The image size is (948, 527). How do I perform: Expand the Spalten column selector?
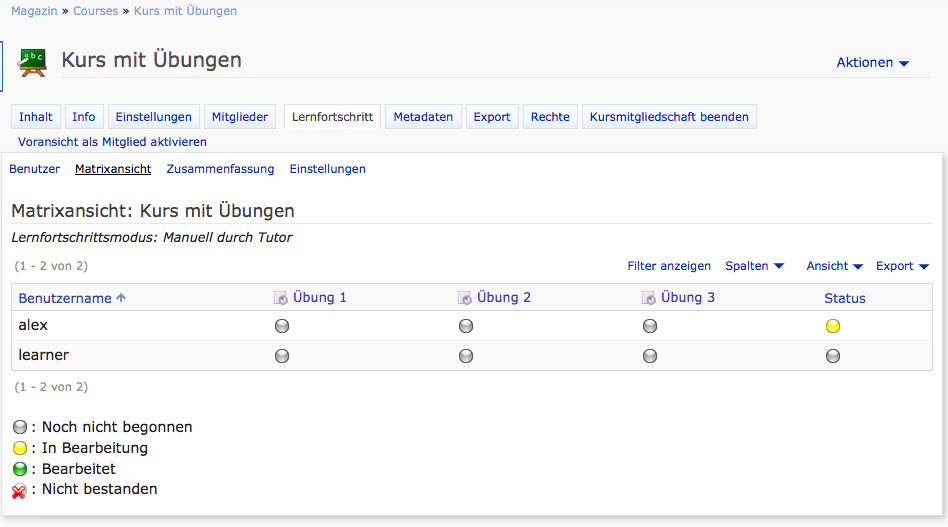(754, 266)
